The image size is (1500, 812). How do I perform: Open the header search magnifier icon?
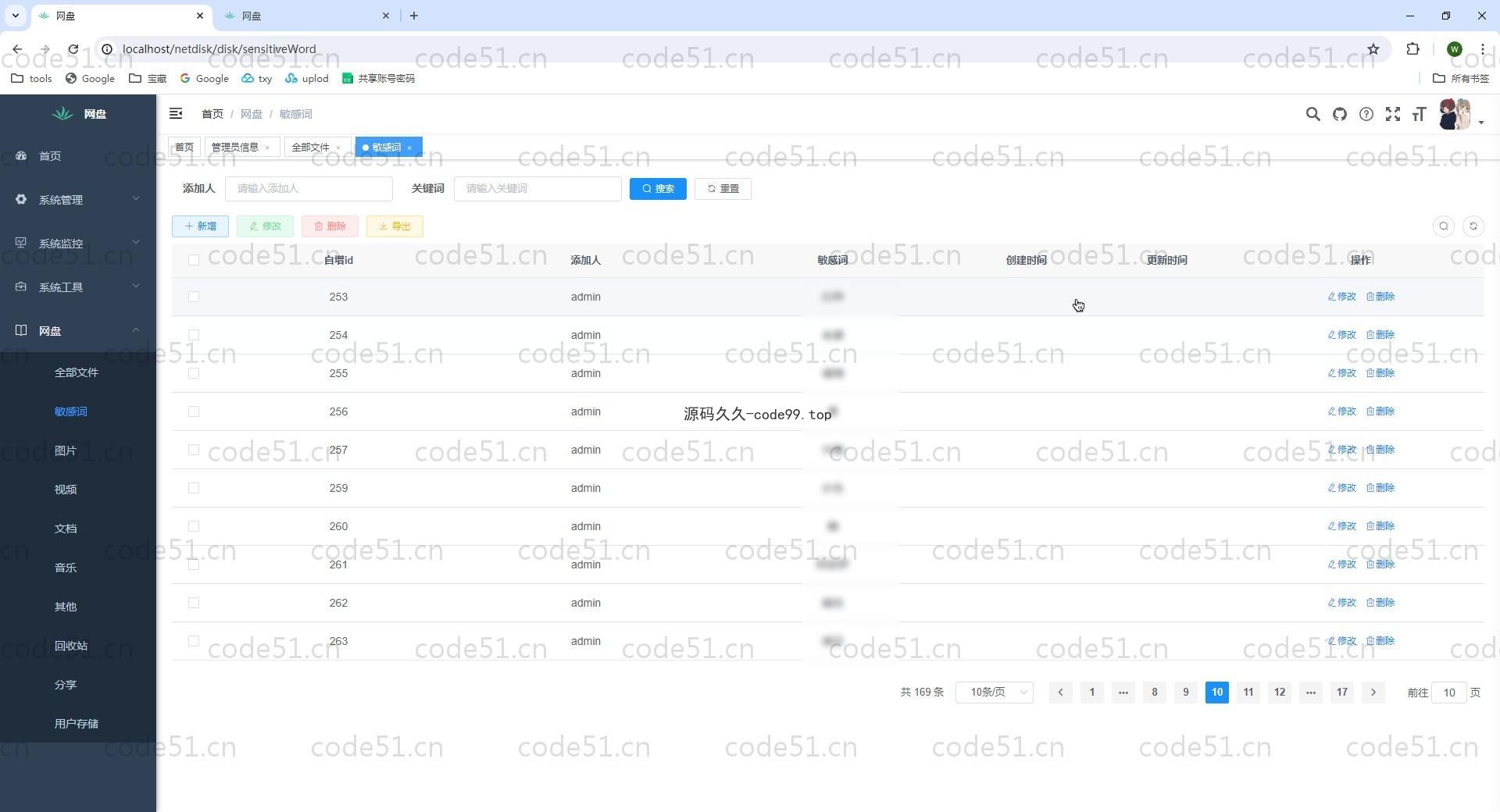1312,114
